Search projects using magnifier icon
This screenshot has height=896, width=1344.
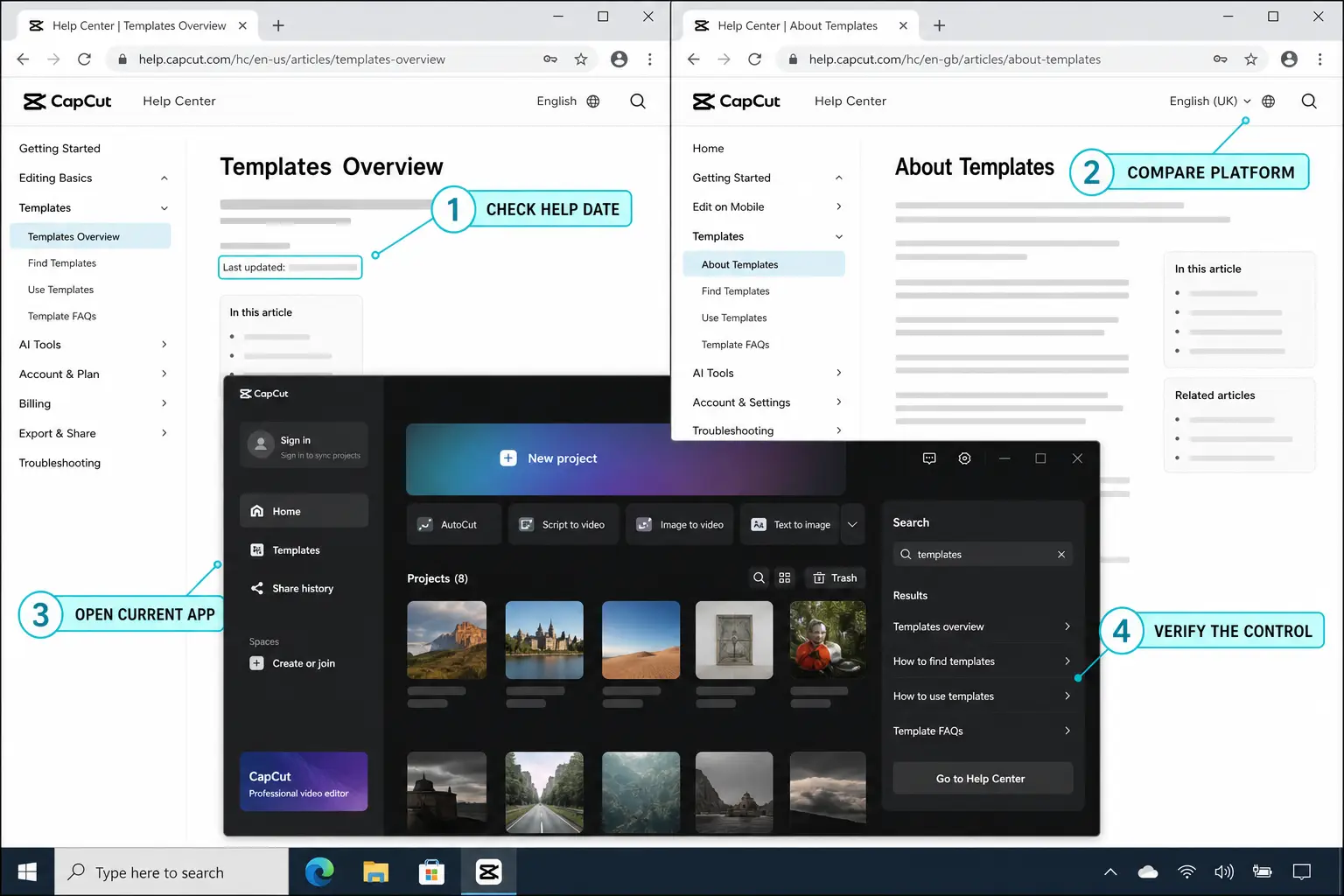(x=759, y=577)
